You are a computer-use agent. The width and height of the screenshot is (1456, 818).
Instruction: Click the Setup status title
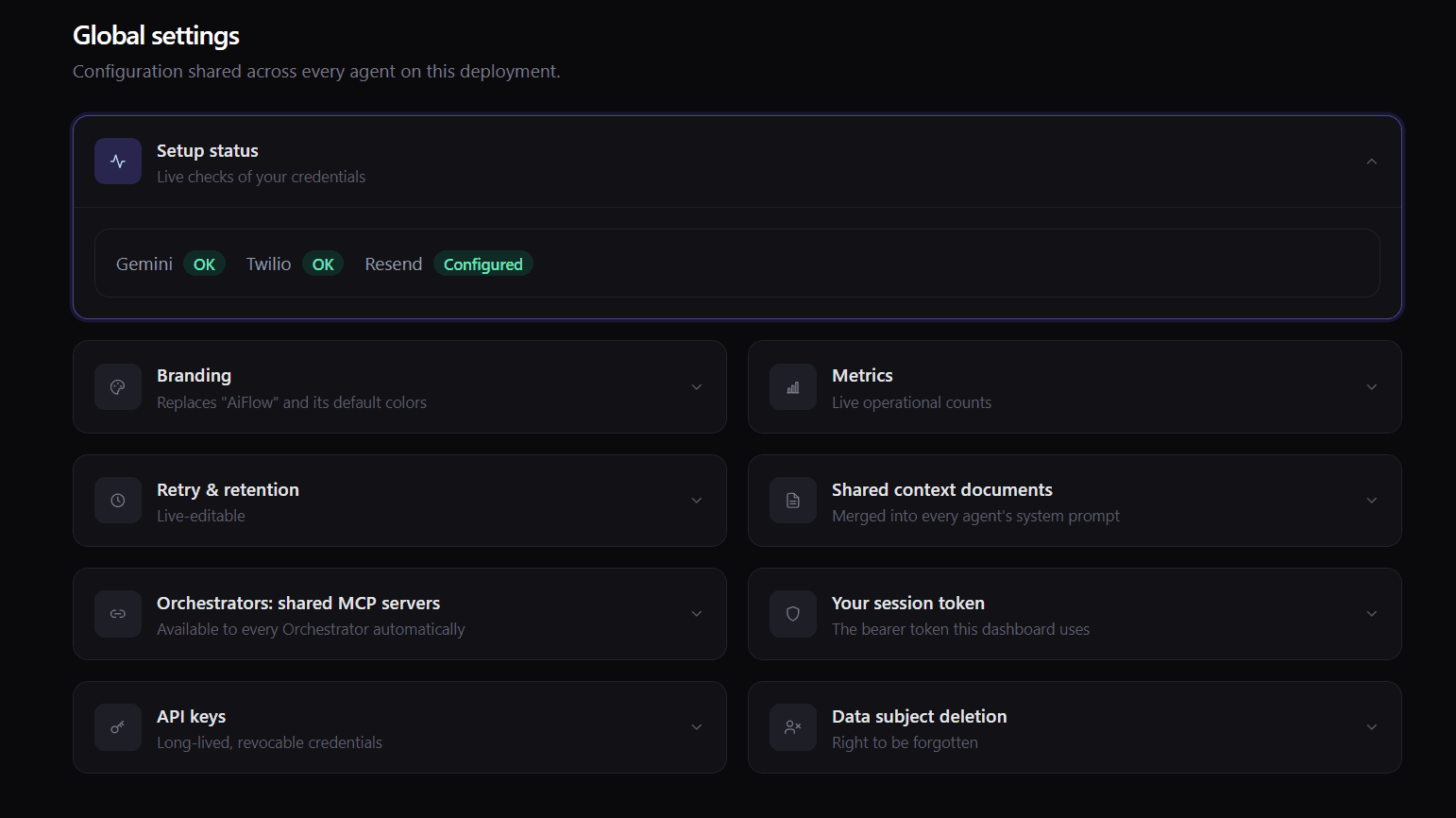click(x=208, y=151)
